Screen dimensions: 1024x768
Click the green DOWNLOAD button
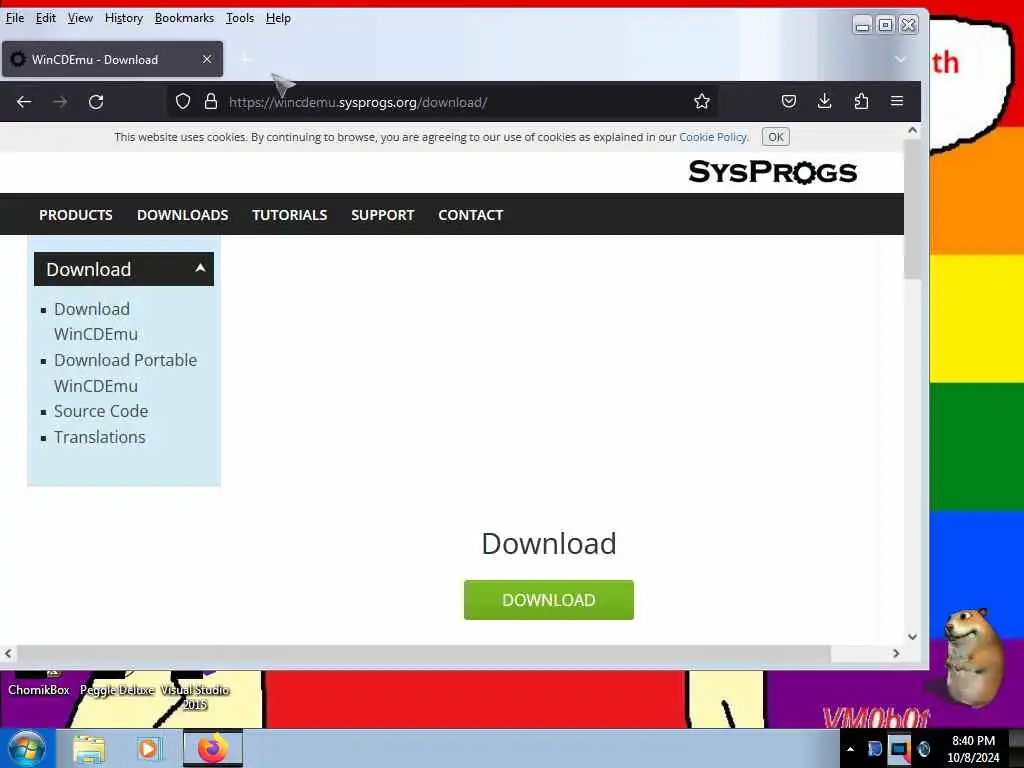click(549, 600)
